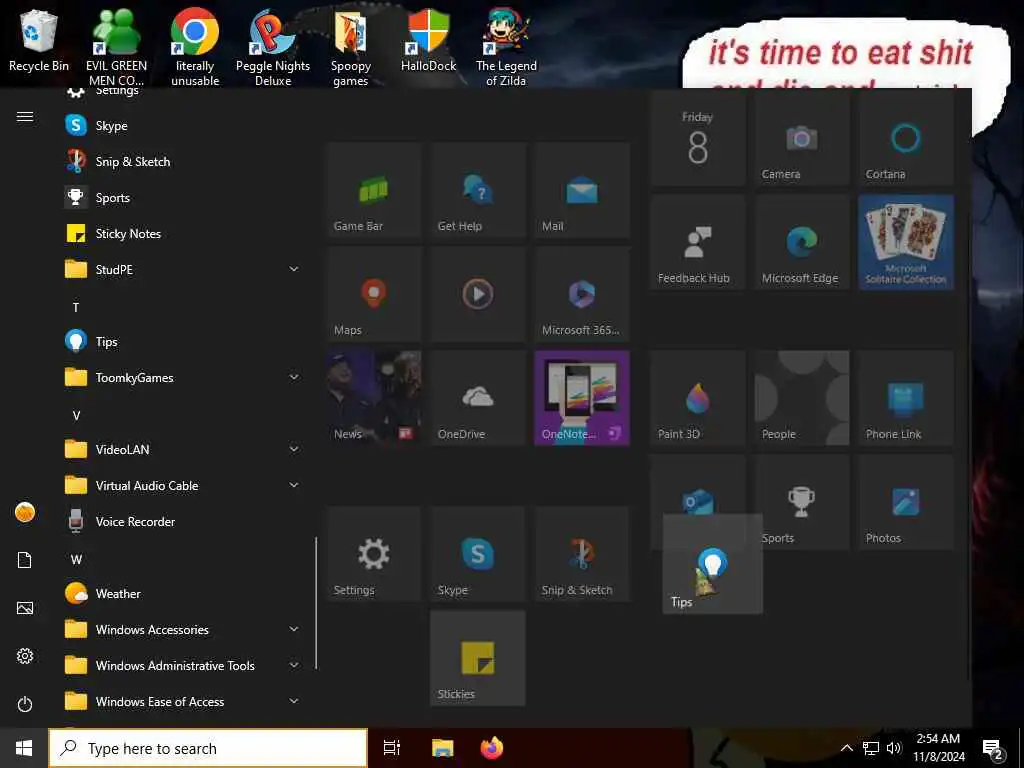The height and width of the screenshot is (768, 1024).
Task: Open the People tile
Action: [x=802, y=398]
